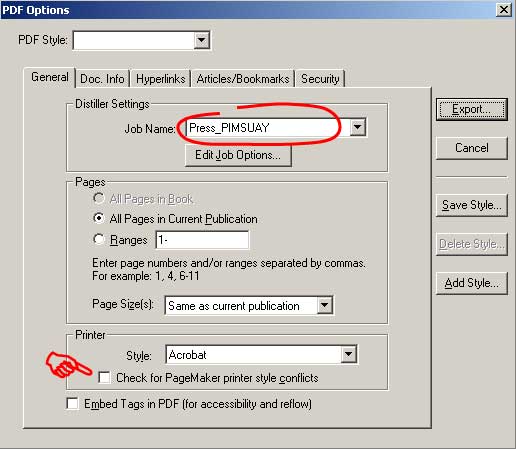Image resolution: width=516 pixels, height=449 pixels.
Task: Go to the Articles/Bookmarks tab
Action: pyautogui.click(x=243, y=79)
